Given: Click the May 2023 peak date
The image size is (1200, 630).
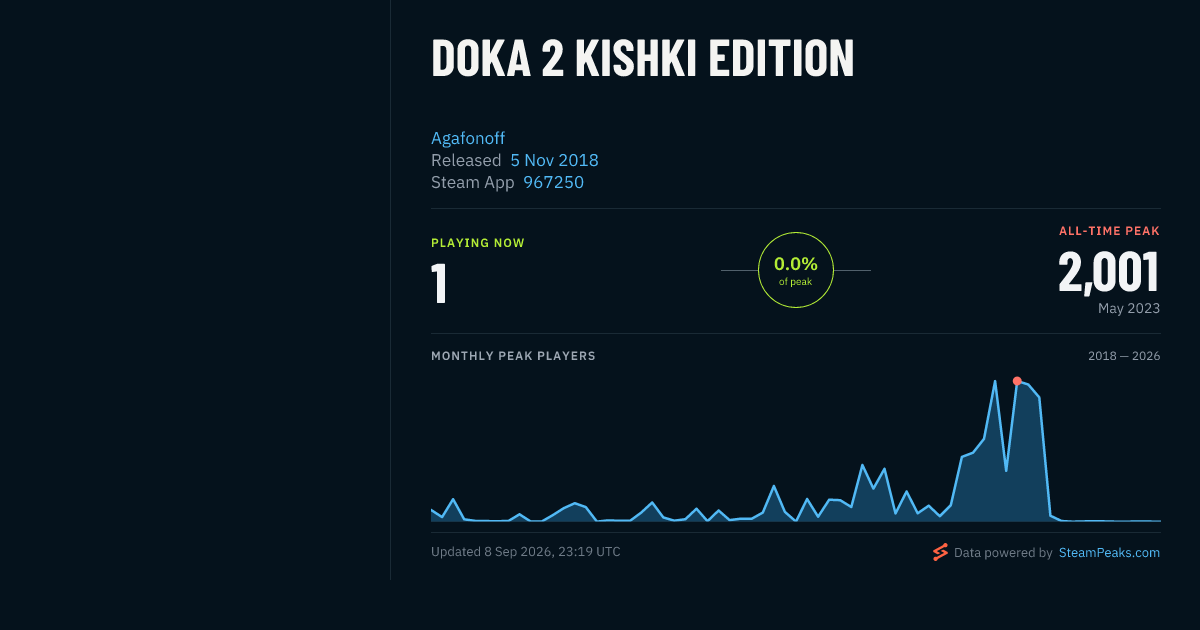Looking at the screenshot, I should coord(1129,308).
